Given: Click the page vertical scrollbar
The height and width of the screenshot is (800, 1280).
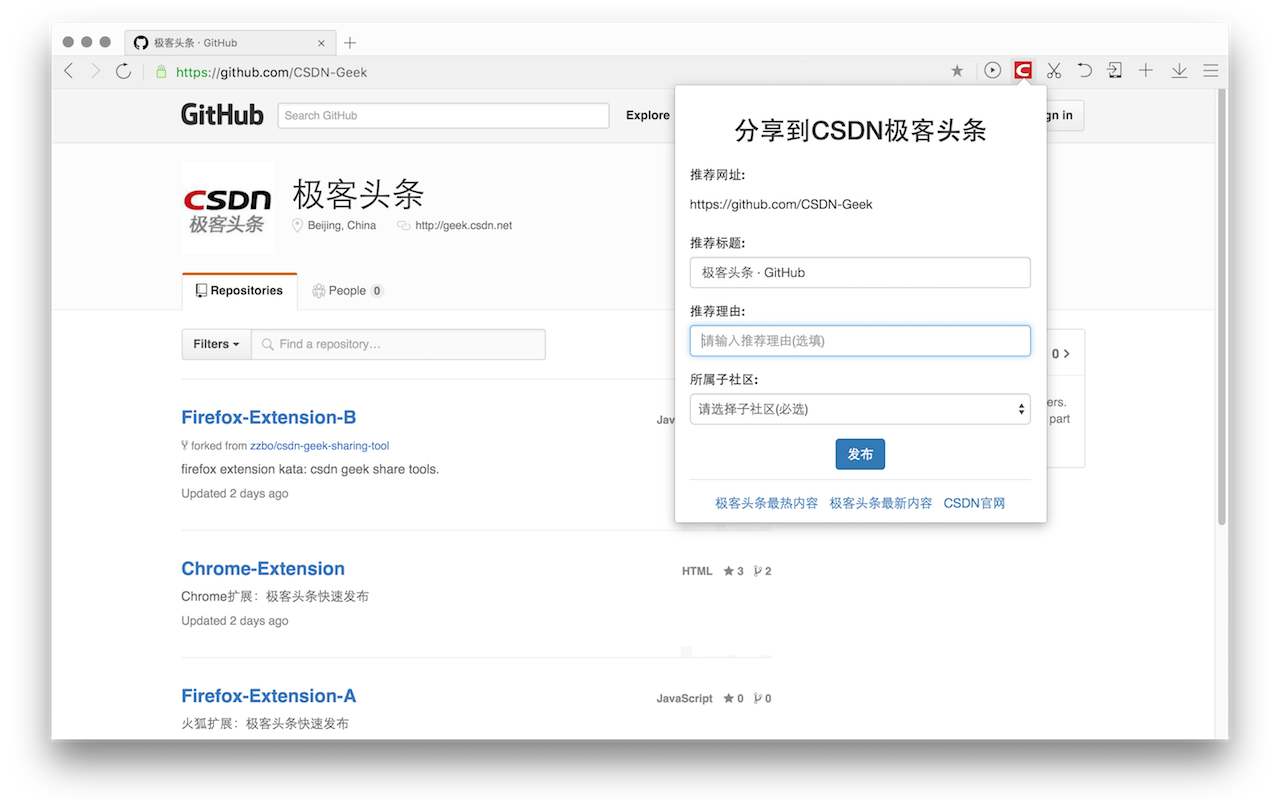Looking at the screenshot, I should click(x=1221, y=307).
